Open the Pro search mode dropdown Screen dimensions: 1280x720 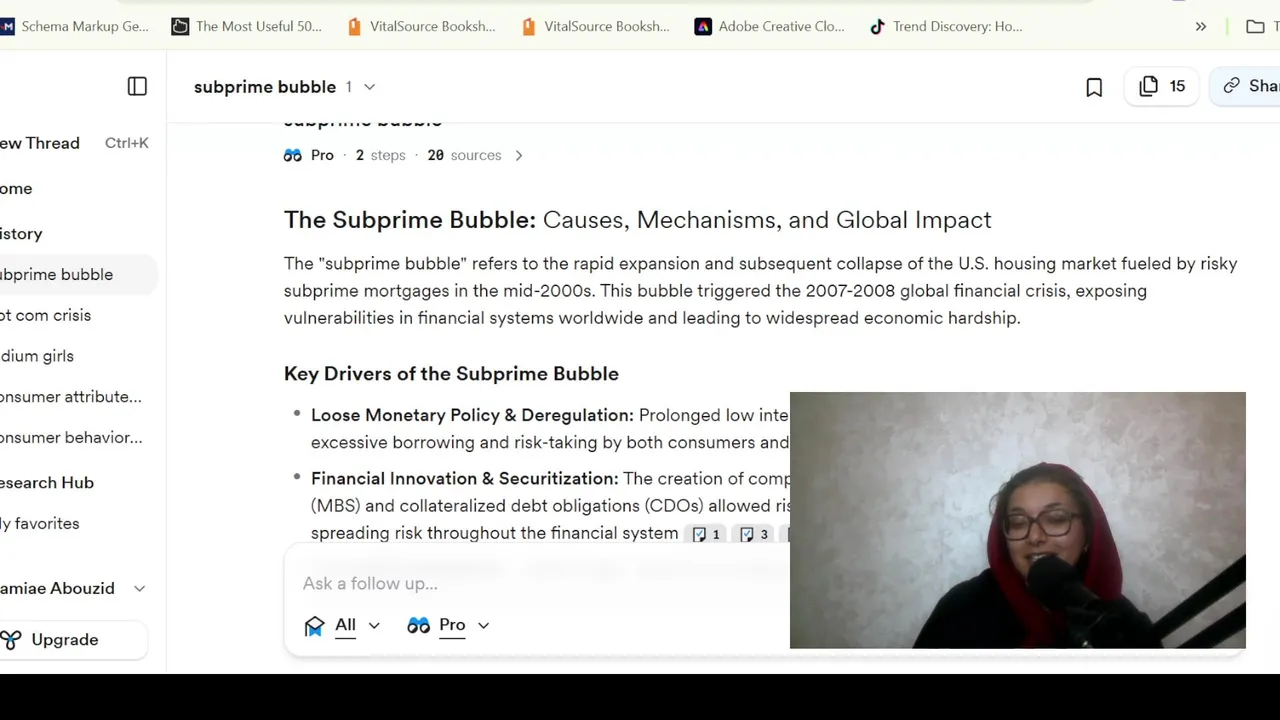pos(449,625)
